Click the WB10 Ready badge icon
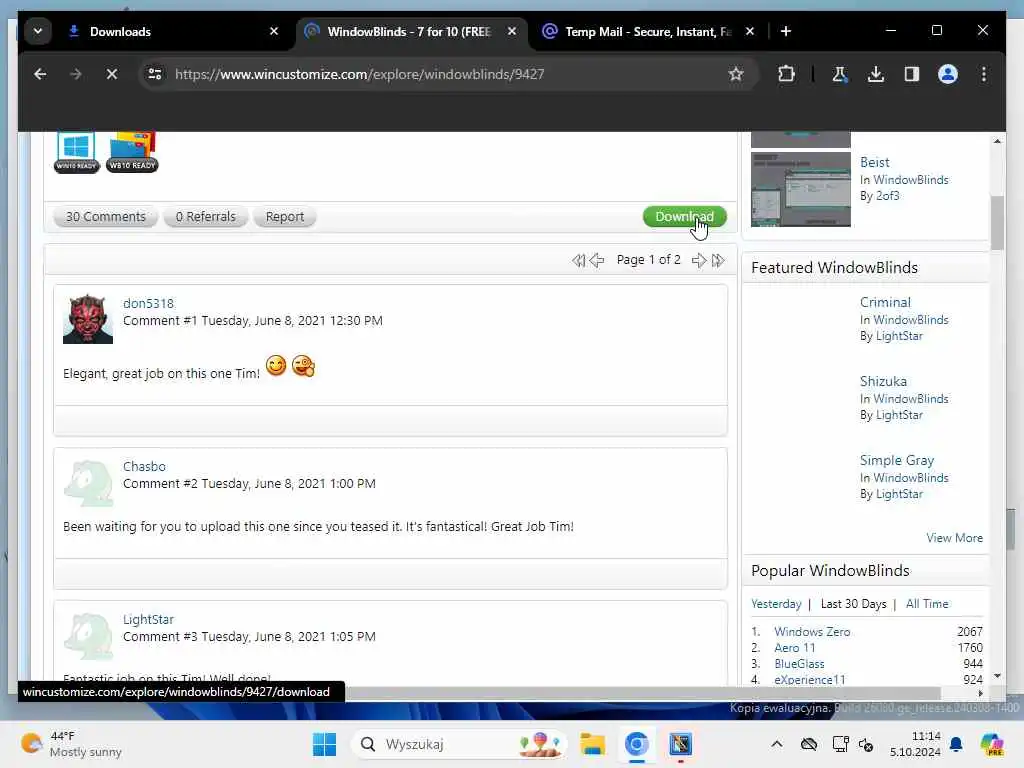The width and height of the screenshot is (1024, 768). point(133,152)
